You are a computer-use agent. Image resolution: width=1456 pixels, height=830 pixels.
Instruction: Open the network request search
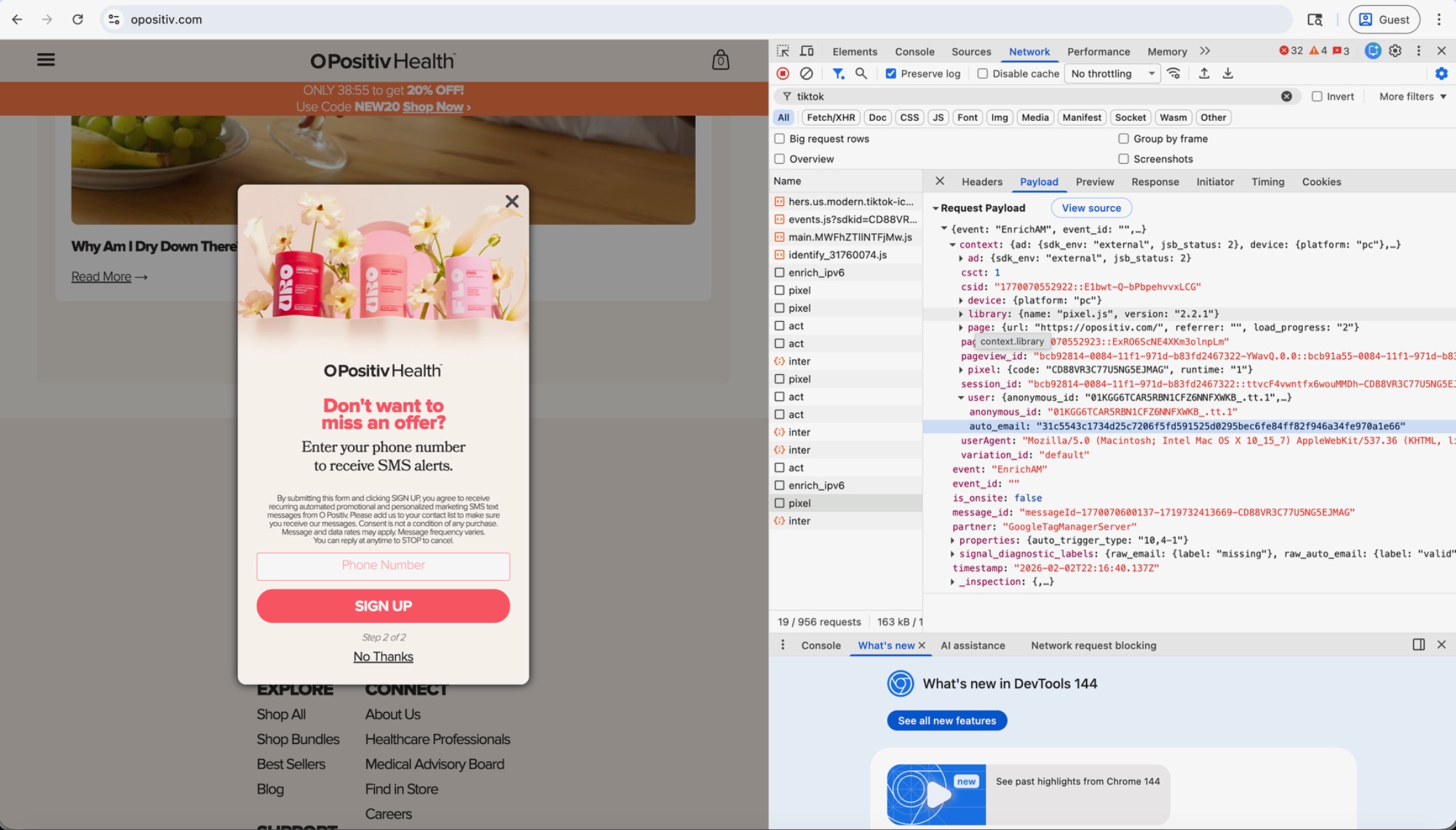click(x=862, y=73)
